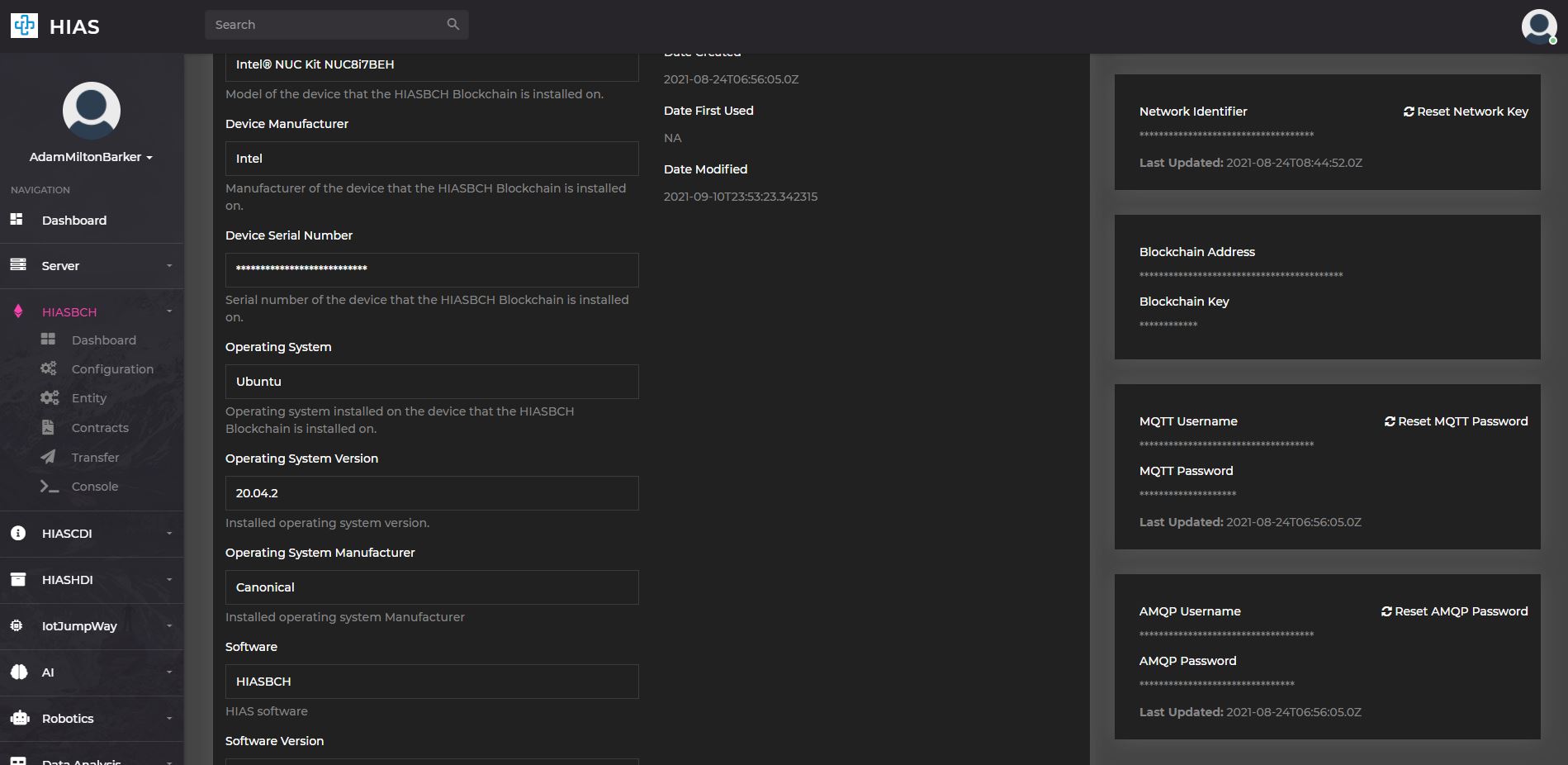Open HIASBCH Configuration page
This screenshot has height=765, width=1568.
112,369
